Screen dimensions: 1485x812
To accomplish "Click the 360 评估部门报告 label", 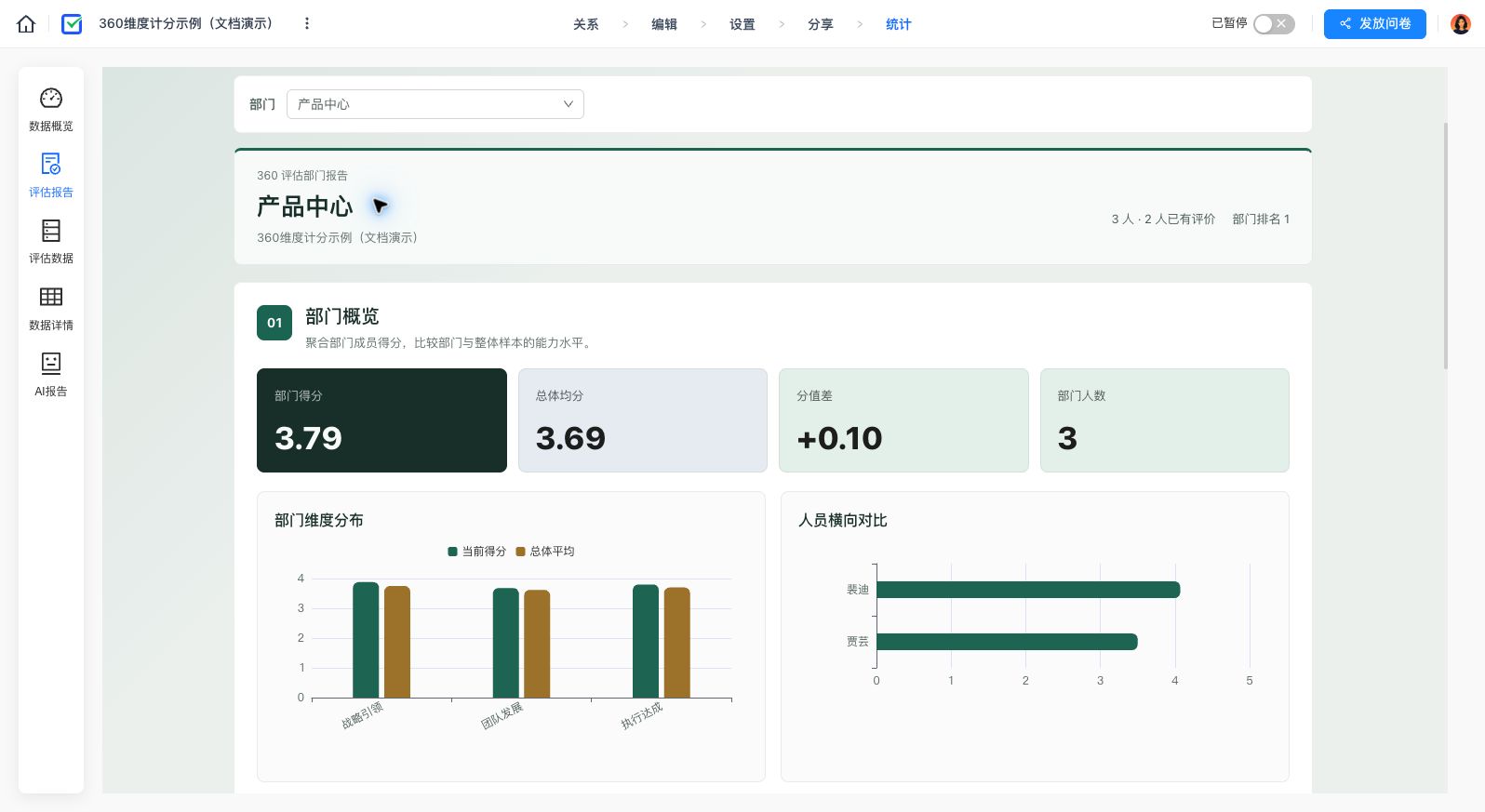I will pyautogui.click(x=302, y=176).
